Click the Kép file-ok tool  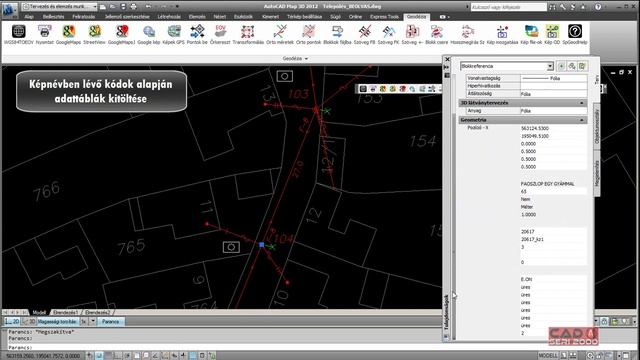point(531,34)
